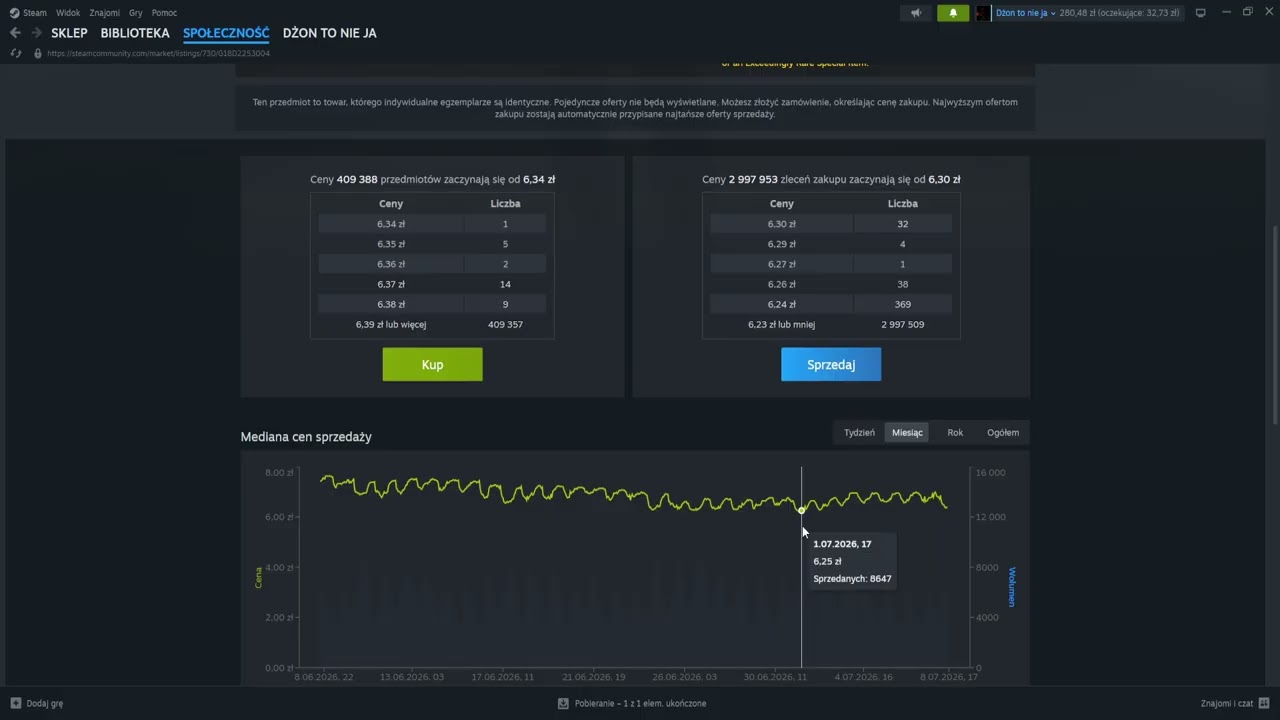The height and width of the screenshot is (720, 1280).
Task: Click the chart marker point at 1.07.2026
Action: (x=801, y=510)
